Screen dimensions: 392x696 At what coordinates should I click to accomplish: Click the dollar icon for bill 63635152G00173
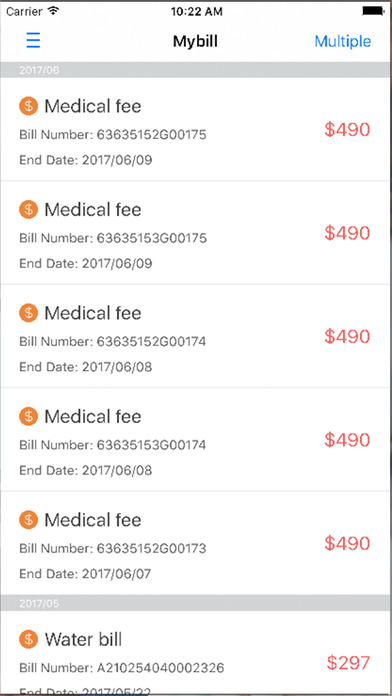coord(29,520)
